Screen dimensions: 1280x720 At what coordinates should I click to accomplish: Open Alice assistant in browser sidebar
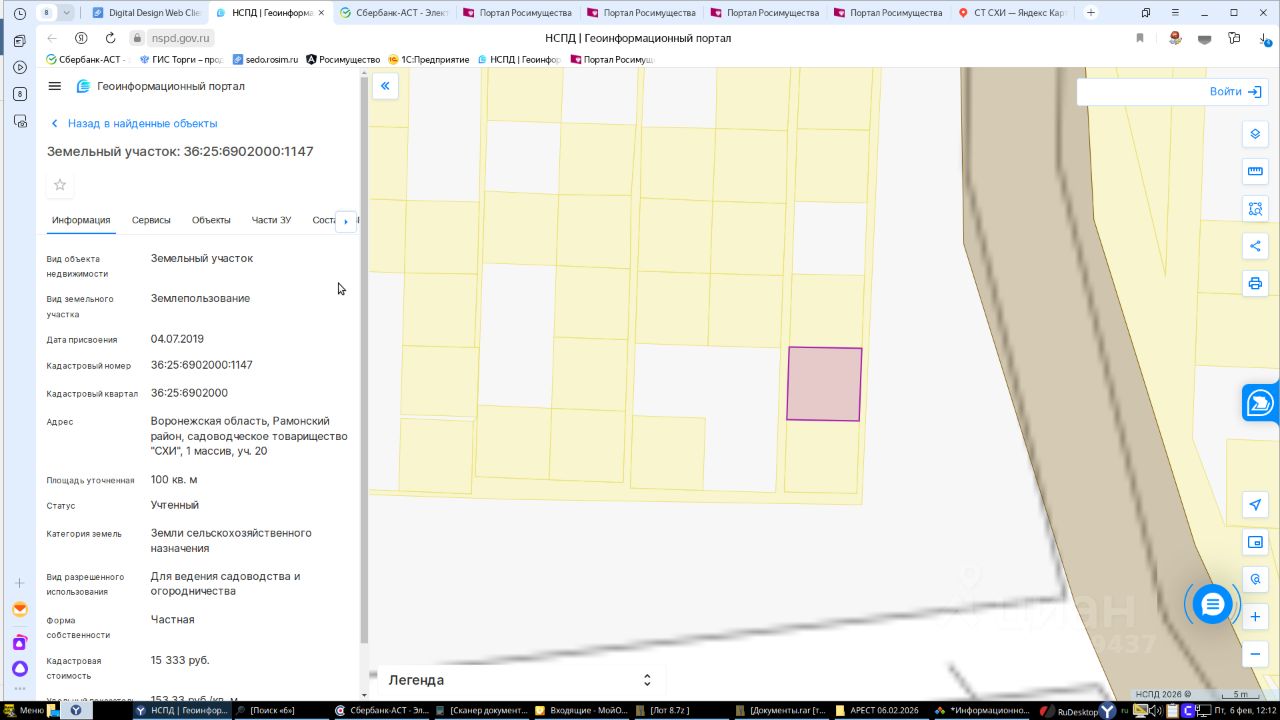coord(20,668)
